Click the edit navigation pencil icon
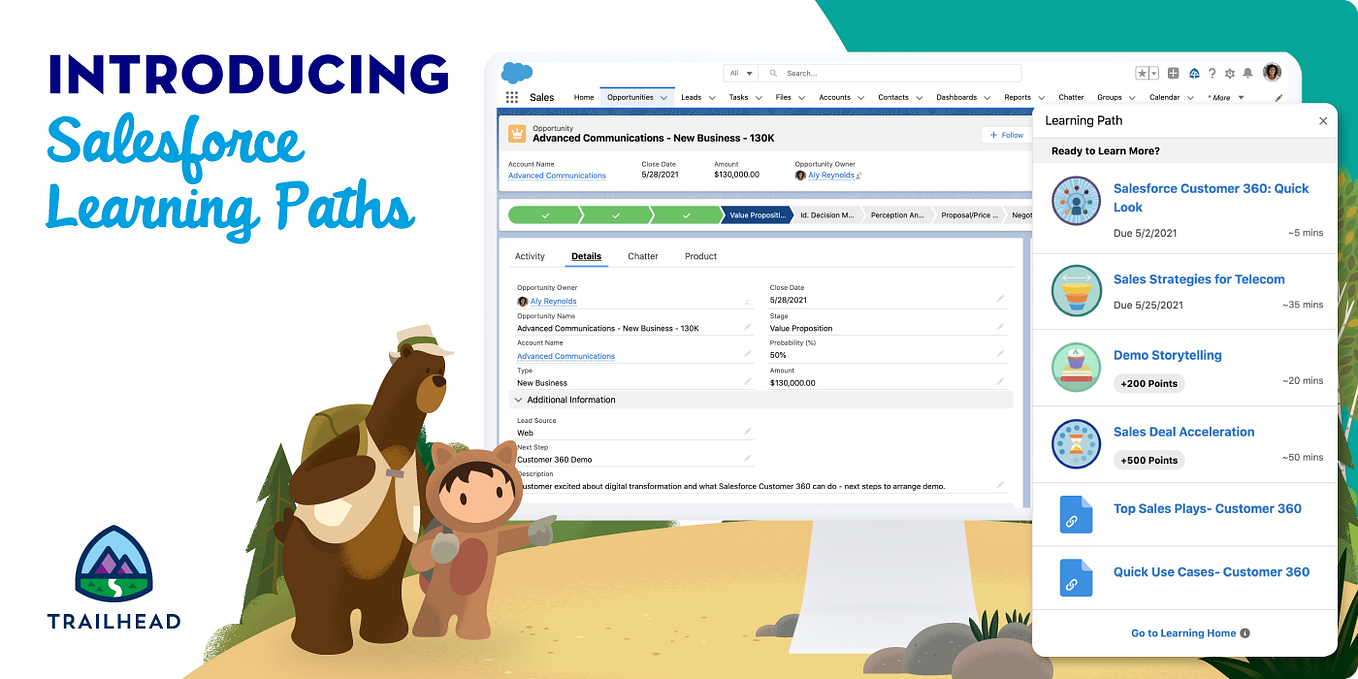Image resolution: width=1358 pixels, height=679 pixels. pos(1278,98)
